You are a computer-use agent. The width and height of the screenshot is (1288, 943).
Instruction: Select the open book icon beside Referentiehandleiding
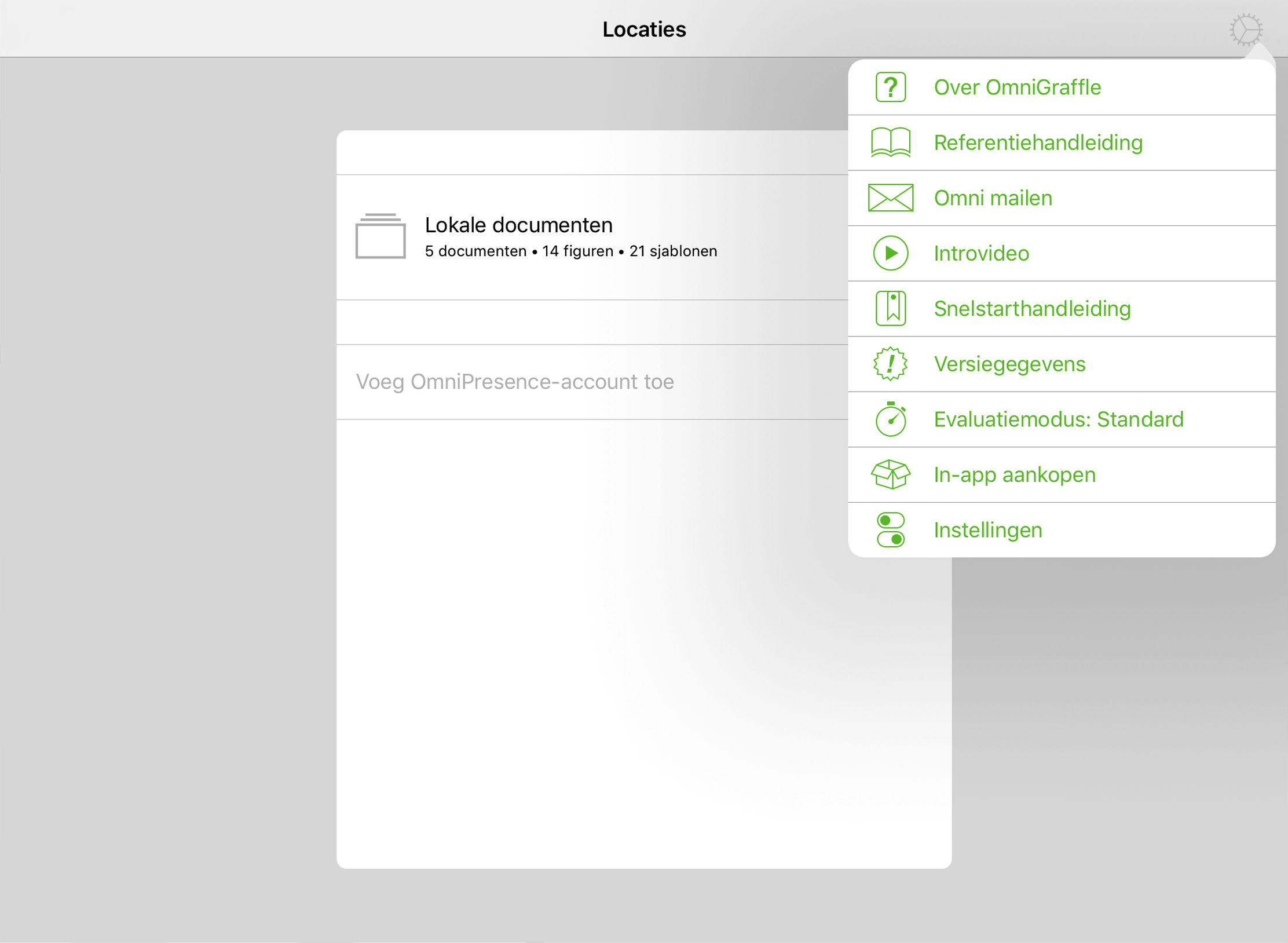890,142
